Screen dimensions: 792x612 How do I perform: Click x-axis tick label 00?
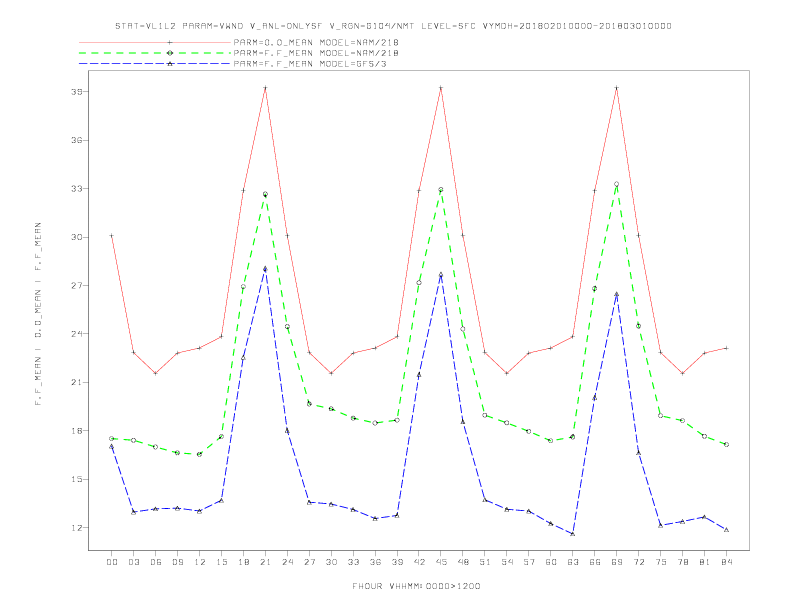click(112, 562)
